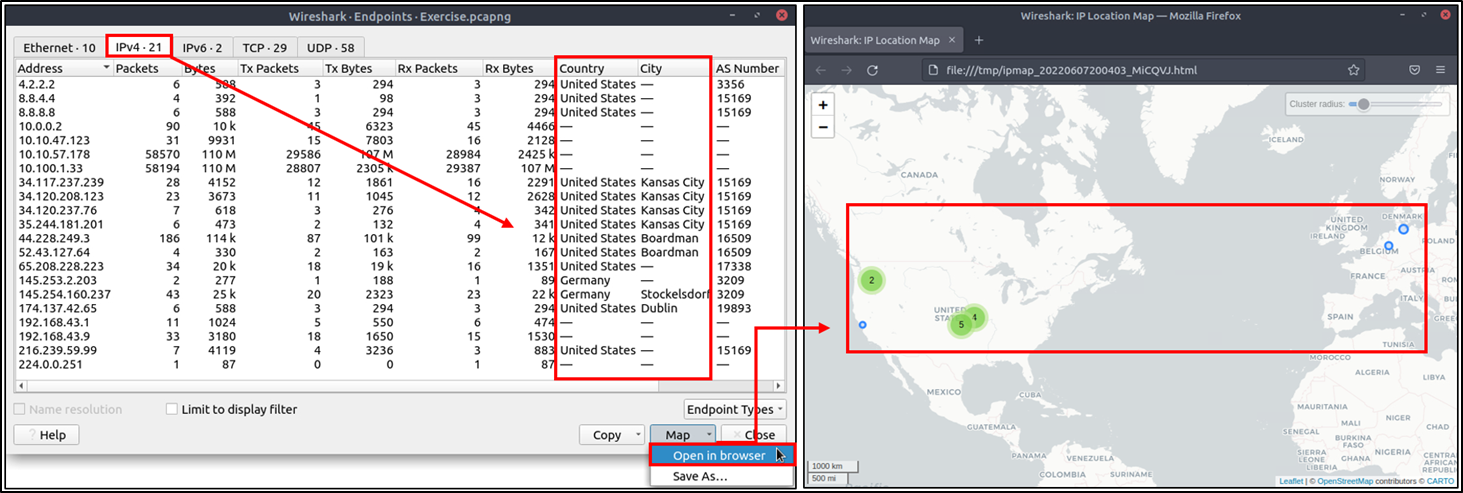Screen dimensions: 1463x493
Task: Sort by the Address column header
Action: (x=60, y=68)
